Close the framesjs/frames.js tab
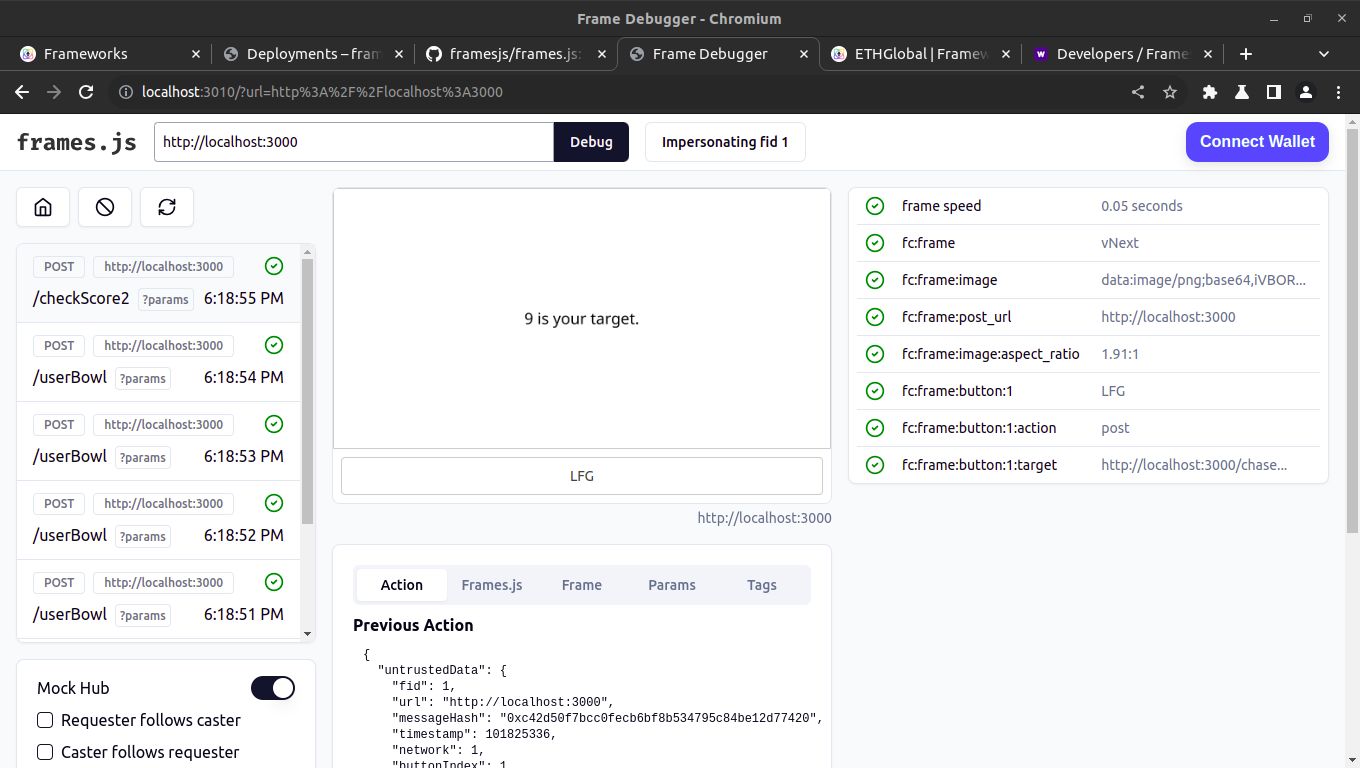The height and width of the screenshot is (768, 1360). [602, 54]
